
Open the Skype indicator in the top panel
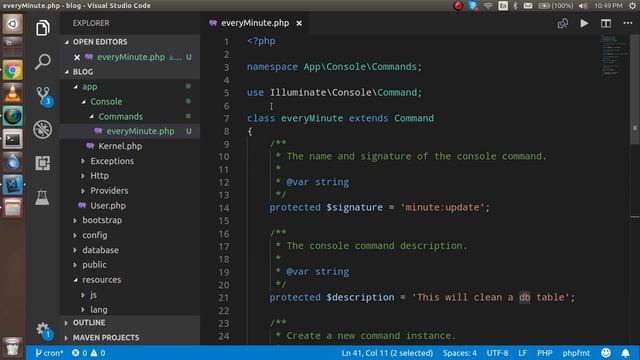click(473, 6)
